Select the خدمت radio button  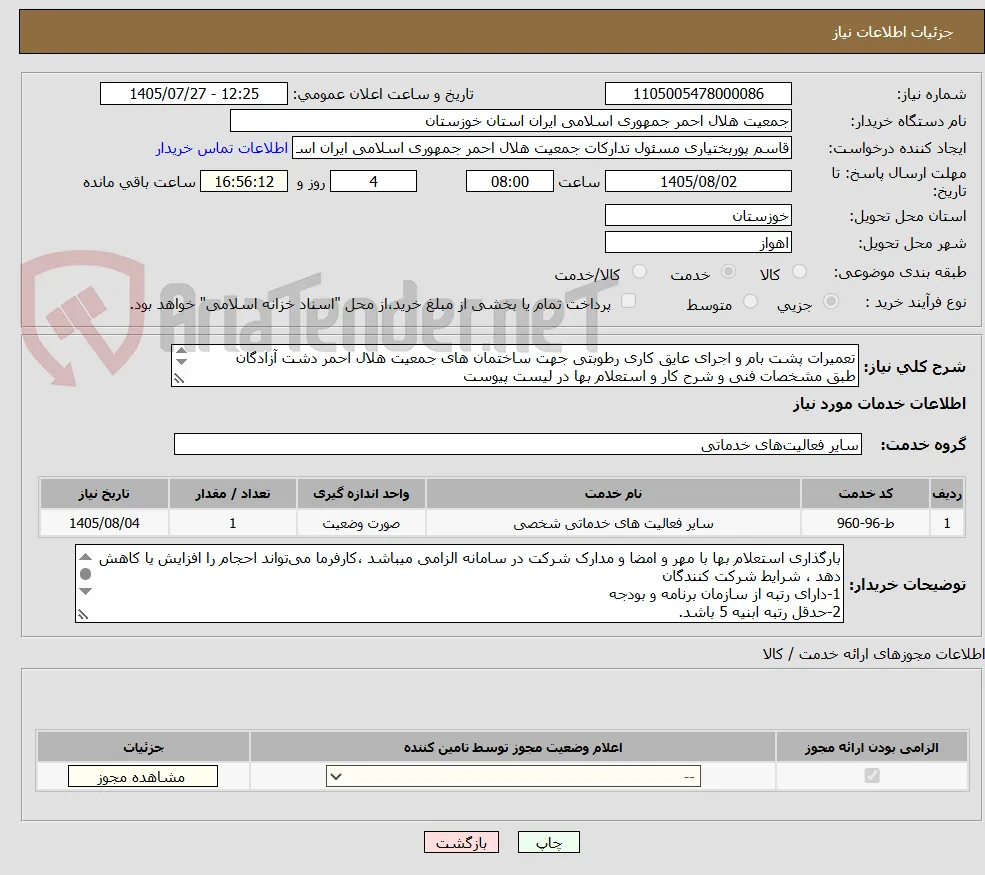[x=728, y=272]
